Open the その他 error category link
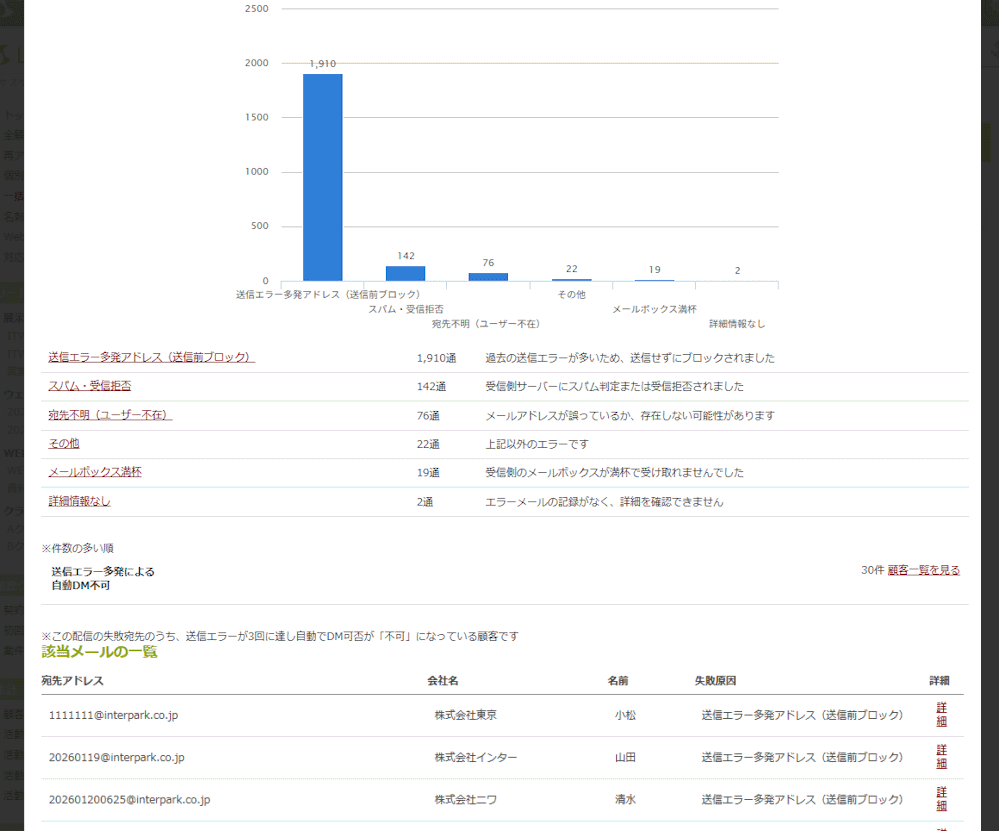The height and width of the screenshot is (831, 999). coord(64,444)
